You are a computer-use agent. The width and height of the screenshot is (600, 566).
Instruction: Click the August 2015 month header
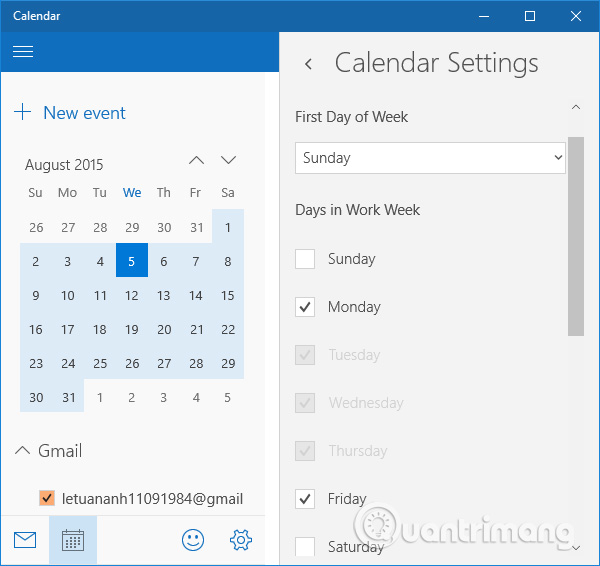[x=64, y=165]
